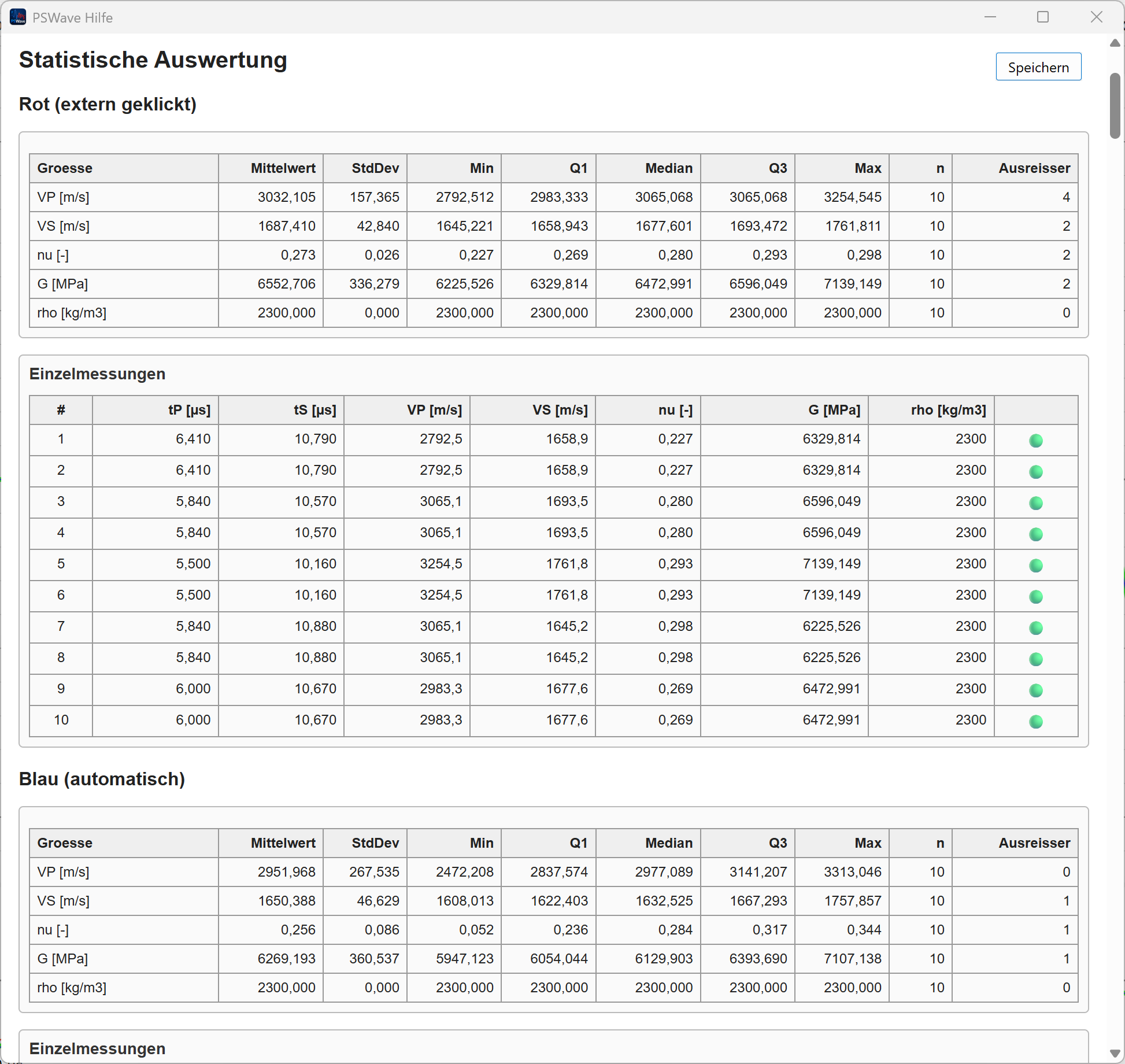Click the PSWave Hilfe window title
Viewport: 1125px width, 1064px height.
click(x=73, y=18)
